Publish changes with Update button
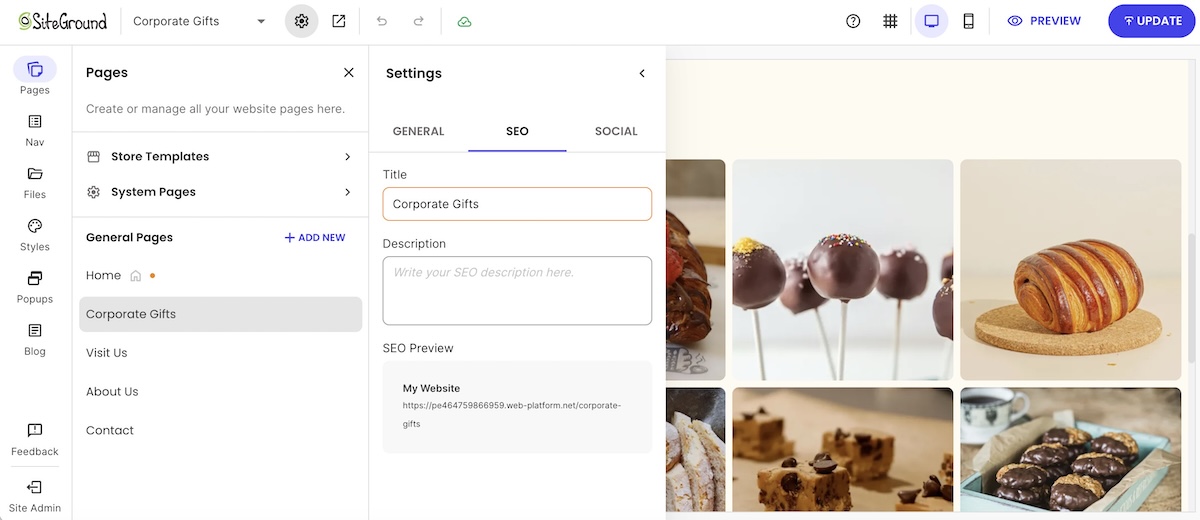 pos(1152,21)
